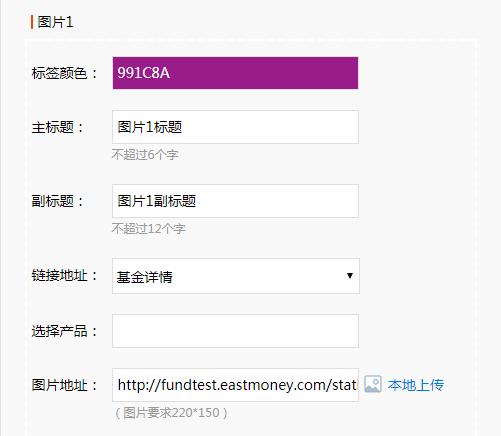The image size is (501, 436).
Task: Click the red accent bar beside 图片1
Action: click(x=32, y=22)
